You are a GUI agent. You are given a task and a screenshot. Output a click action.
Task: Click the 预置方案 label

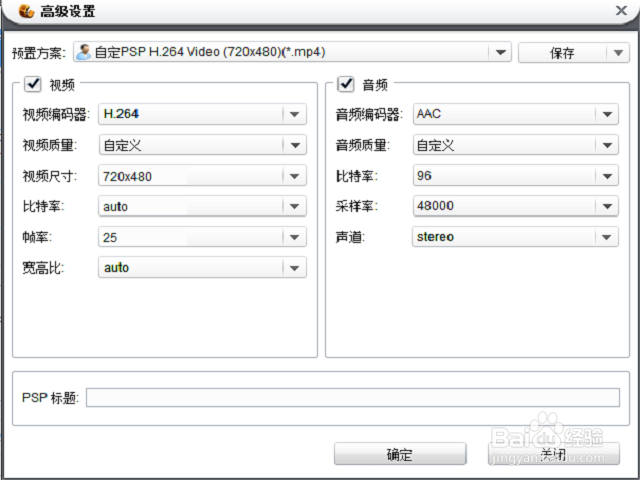(x=39, y=53)
